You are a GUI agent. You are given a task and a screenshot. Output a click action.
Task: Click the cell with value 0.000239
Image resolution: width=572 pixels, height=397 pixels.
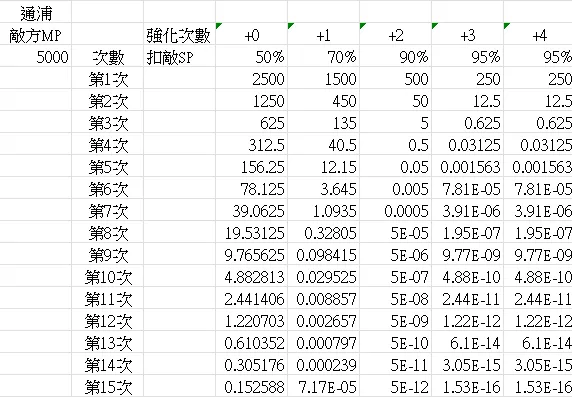[x=324, y=364]
